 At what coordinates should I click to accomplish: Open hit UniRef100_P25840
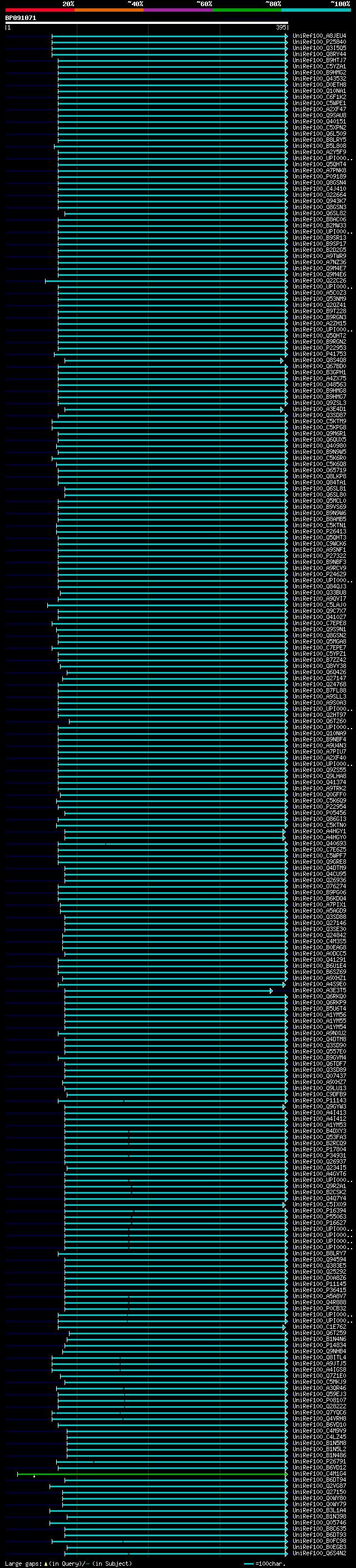319,42
